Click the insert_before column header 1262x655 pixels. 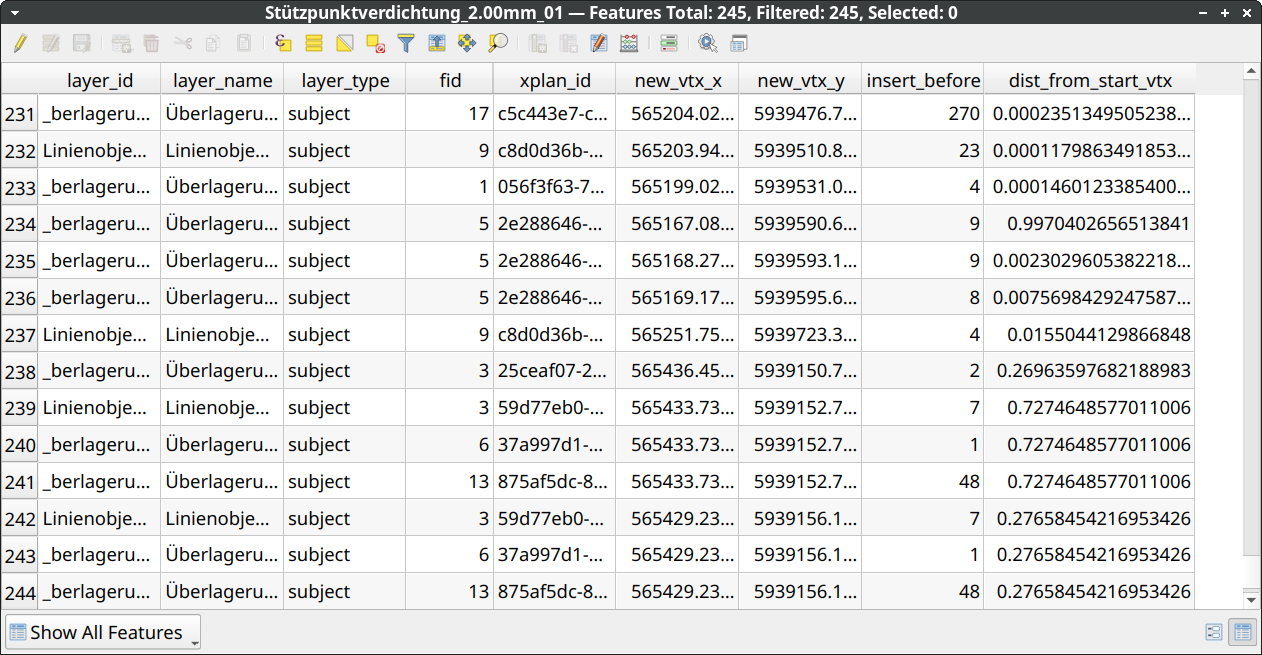(x=922, y=80)
